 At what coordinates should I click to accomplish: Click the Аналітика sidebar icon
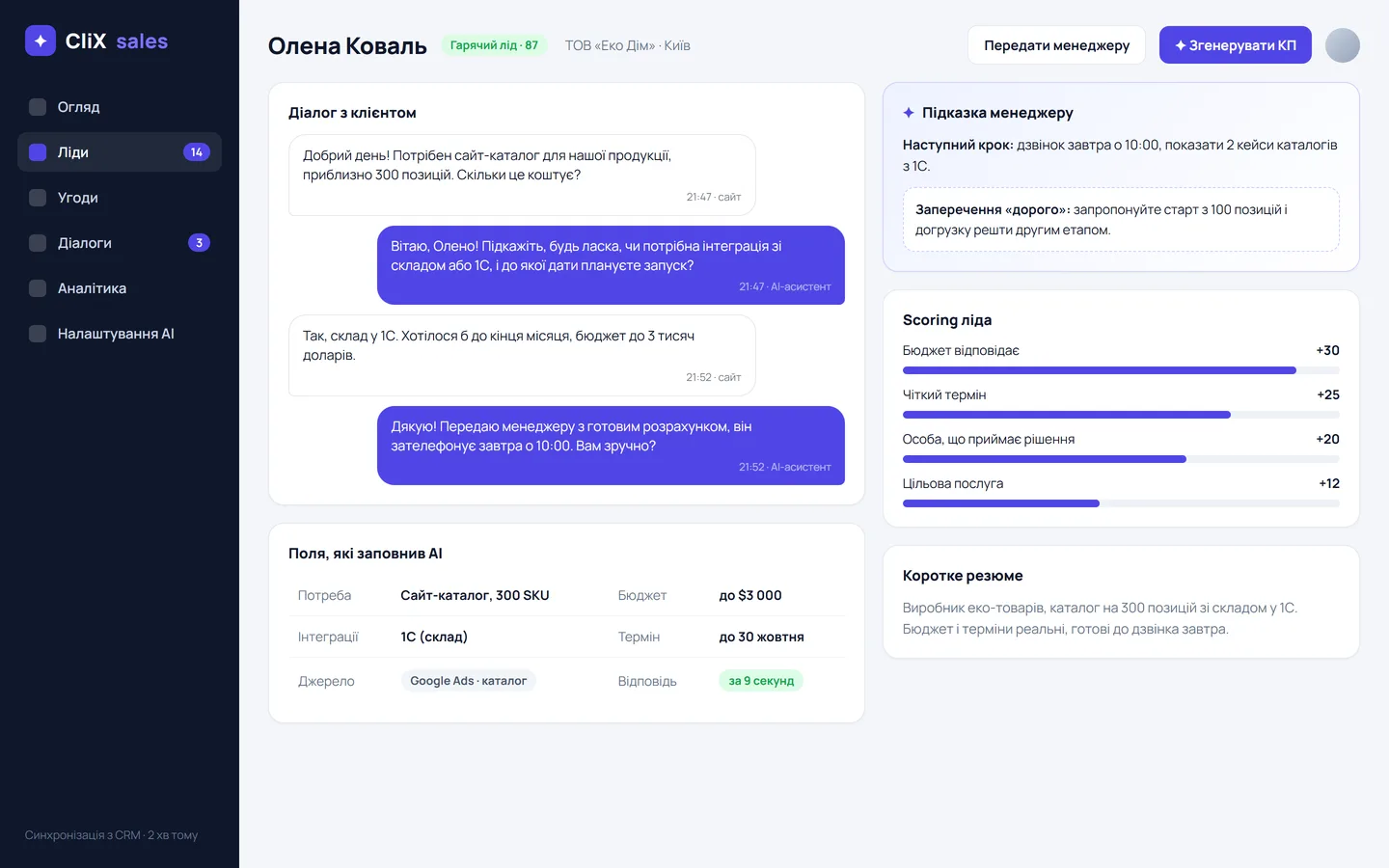click(x=38, y=288)
